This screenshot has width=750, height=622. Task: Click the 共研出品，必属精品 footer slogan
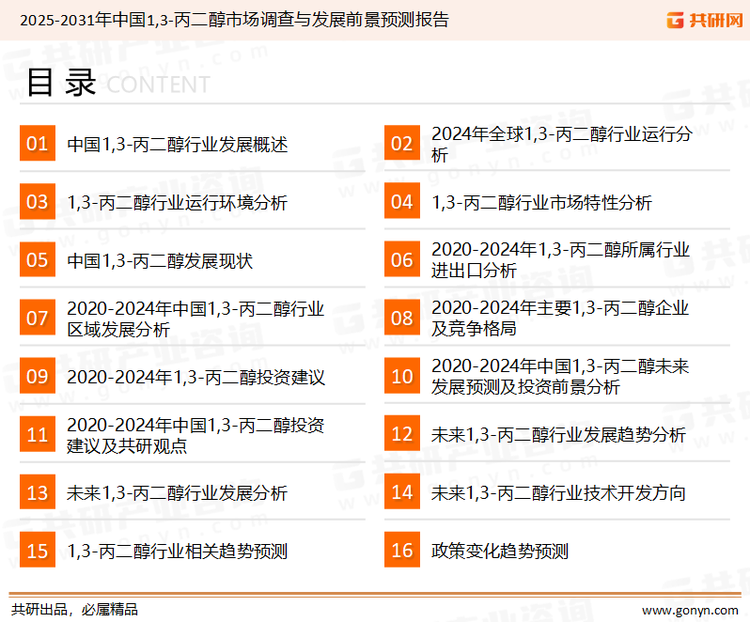pyautogui.click(x=75, y=610)
